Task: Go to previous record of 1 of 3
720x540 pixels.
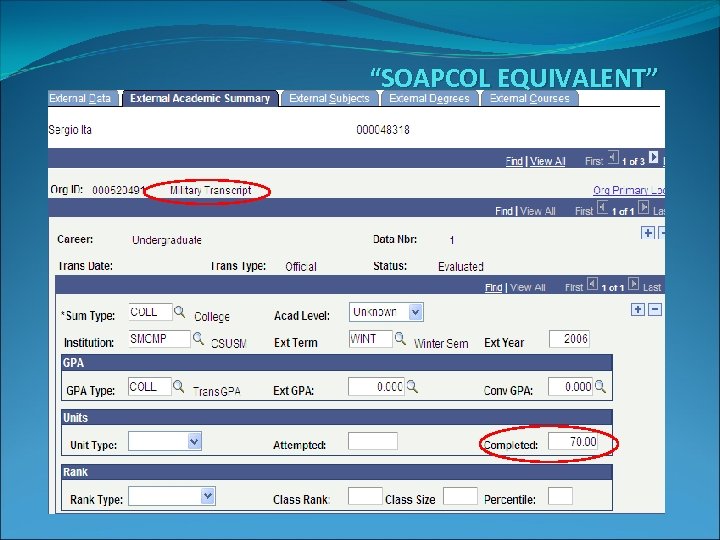Action: (613, 158)
